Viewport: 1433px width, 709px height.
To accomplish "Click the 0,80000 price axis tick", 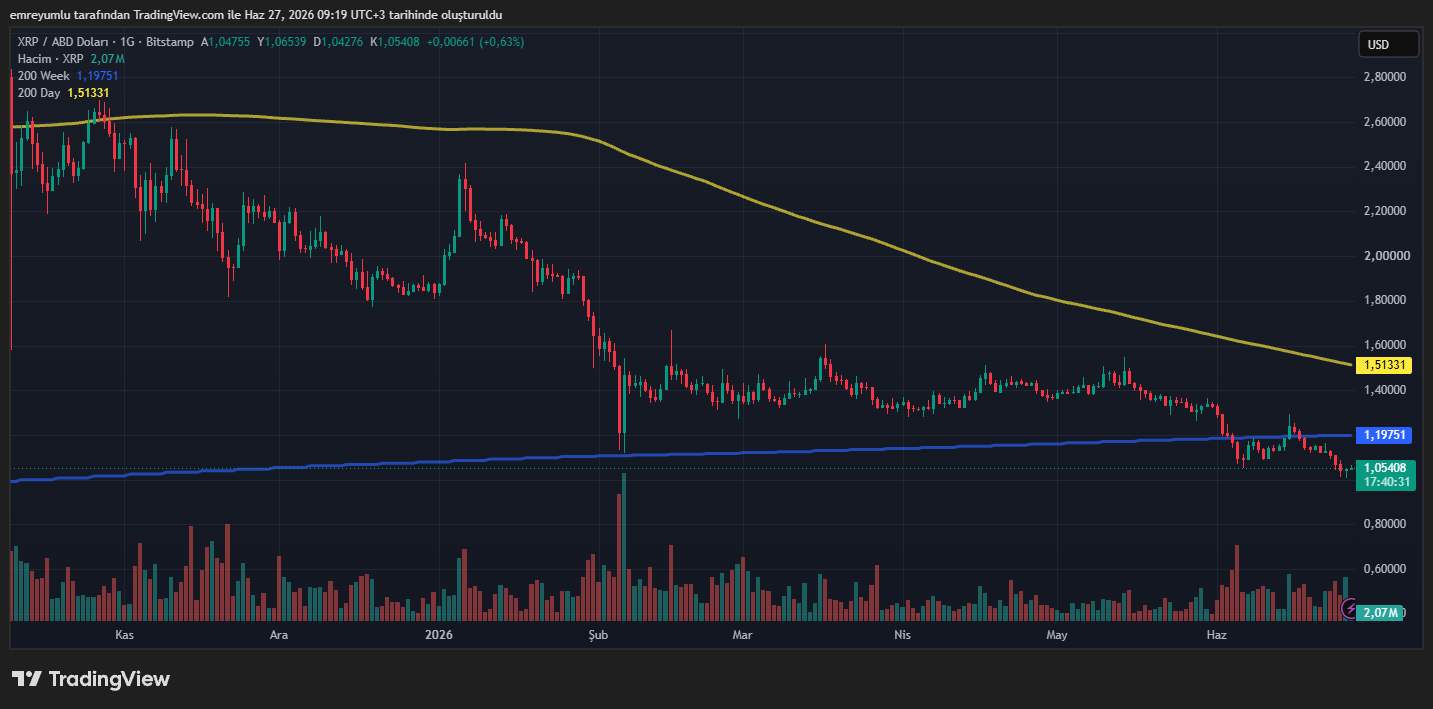I will [1385, 524].
